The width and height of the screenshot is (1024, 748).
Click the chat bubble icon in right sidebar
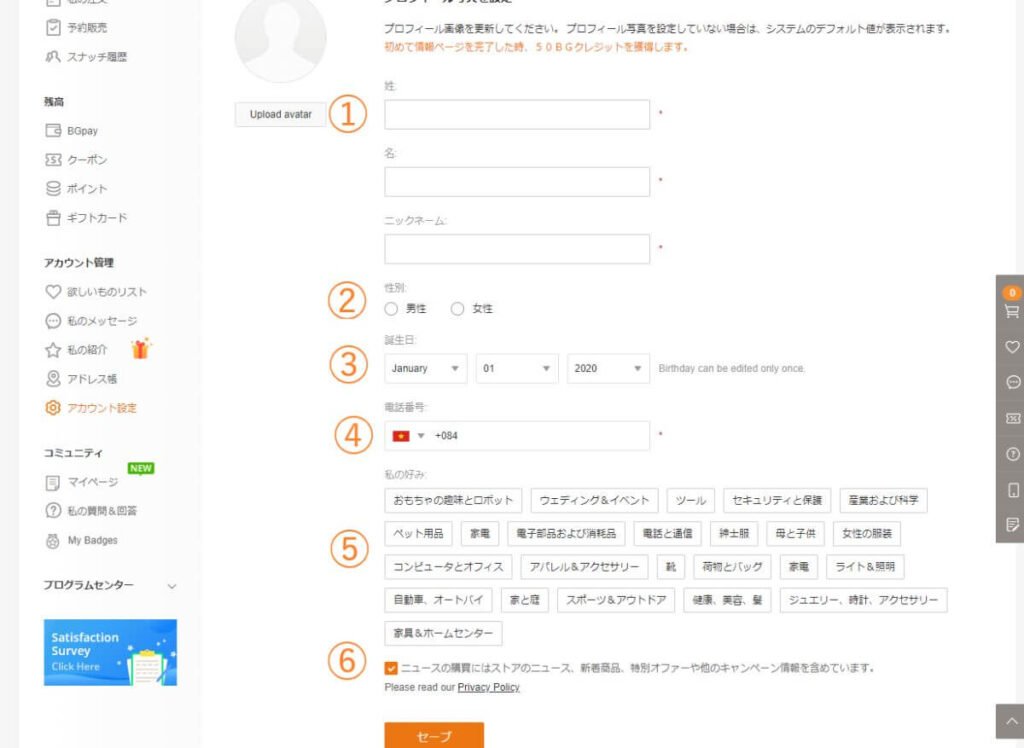pos(1012,383)
